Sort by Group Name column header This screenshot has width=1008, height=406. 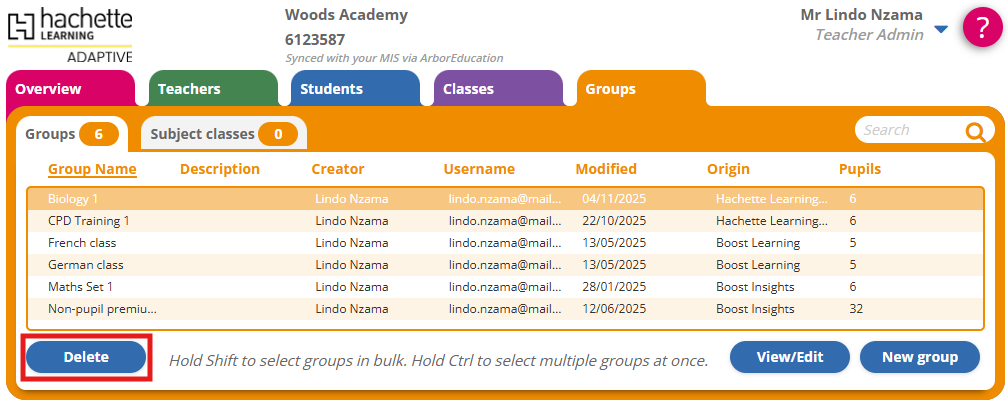92,169
